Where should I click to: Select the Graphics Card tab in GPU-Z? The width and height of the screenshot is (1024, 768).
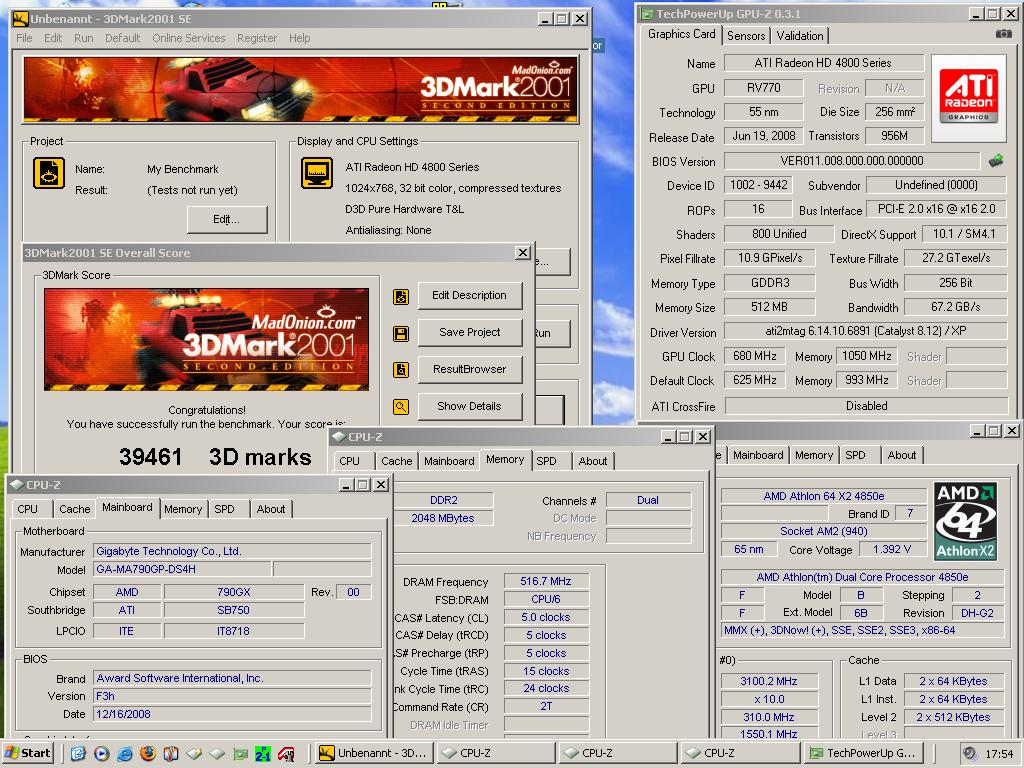click(x=681, y=34)
